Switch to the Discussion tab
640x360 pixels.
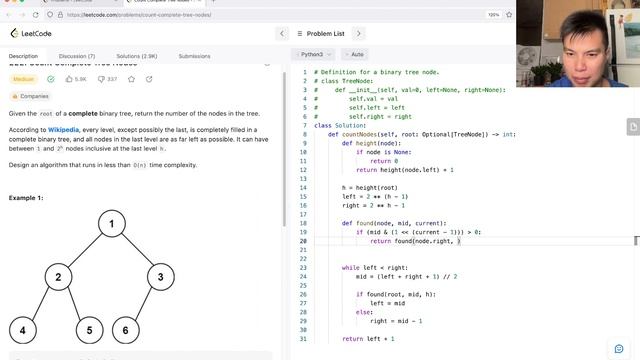pos(77,56)
